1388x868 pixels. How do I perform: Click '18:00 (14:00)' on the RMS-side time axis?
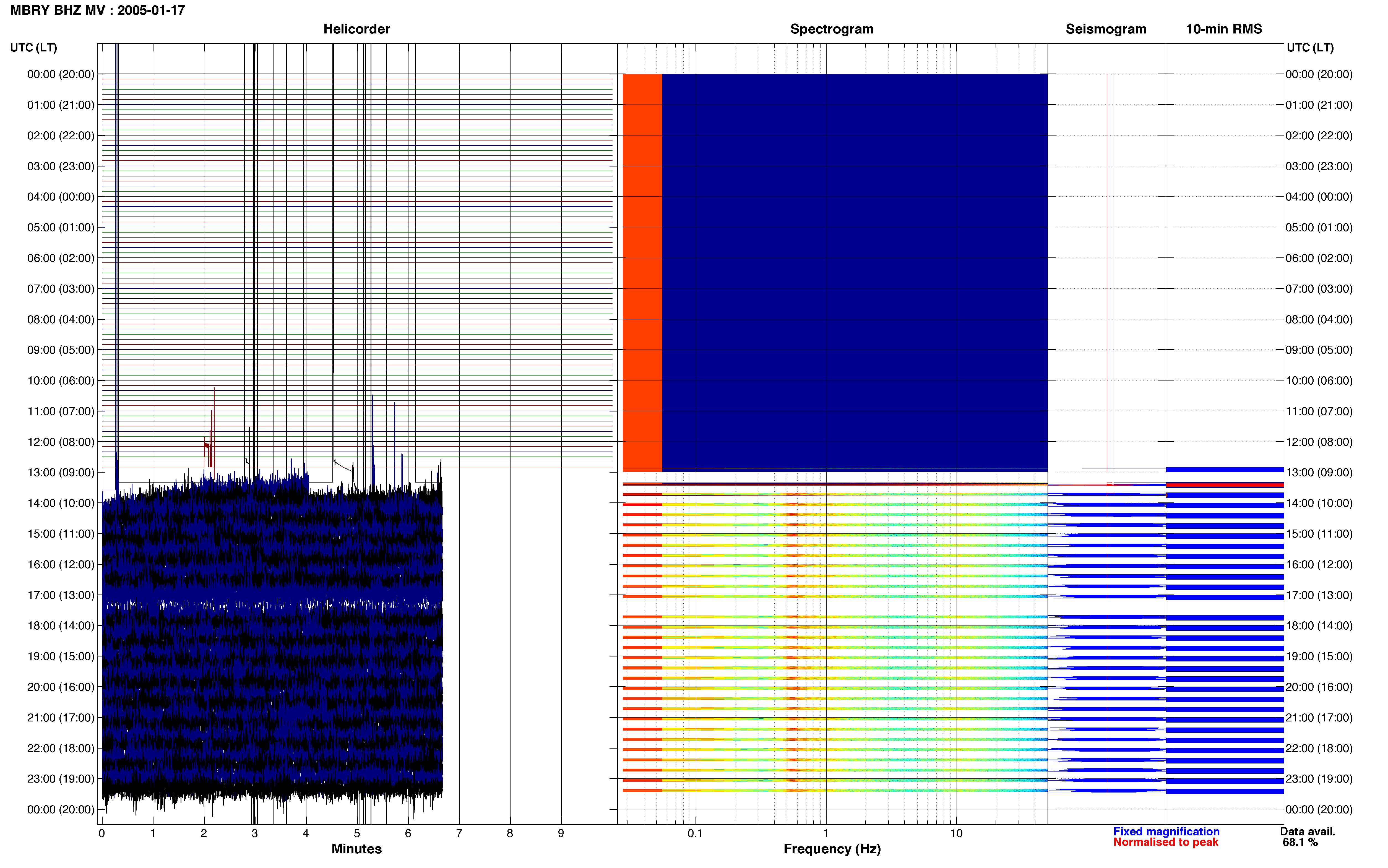tap(1319, 626)
